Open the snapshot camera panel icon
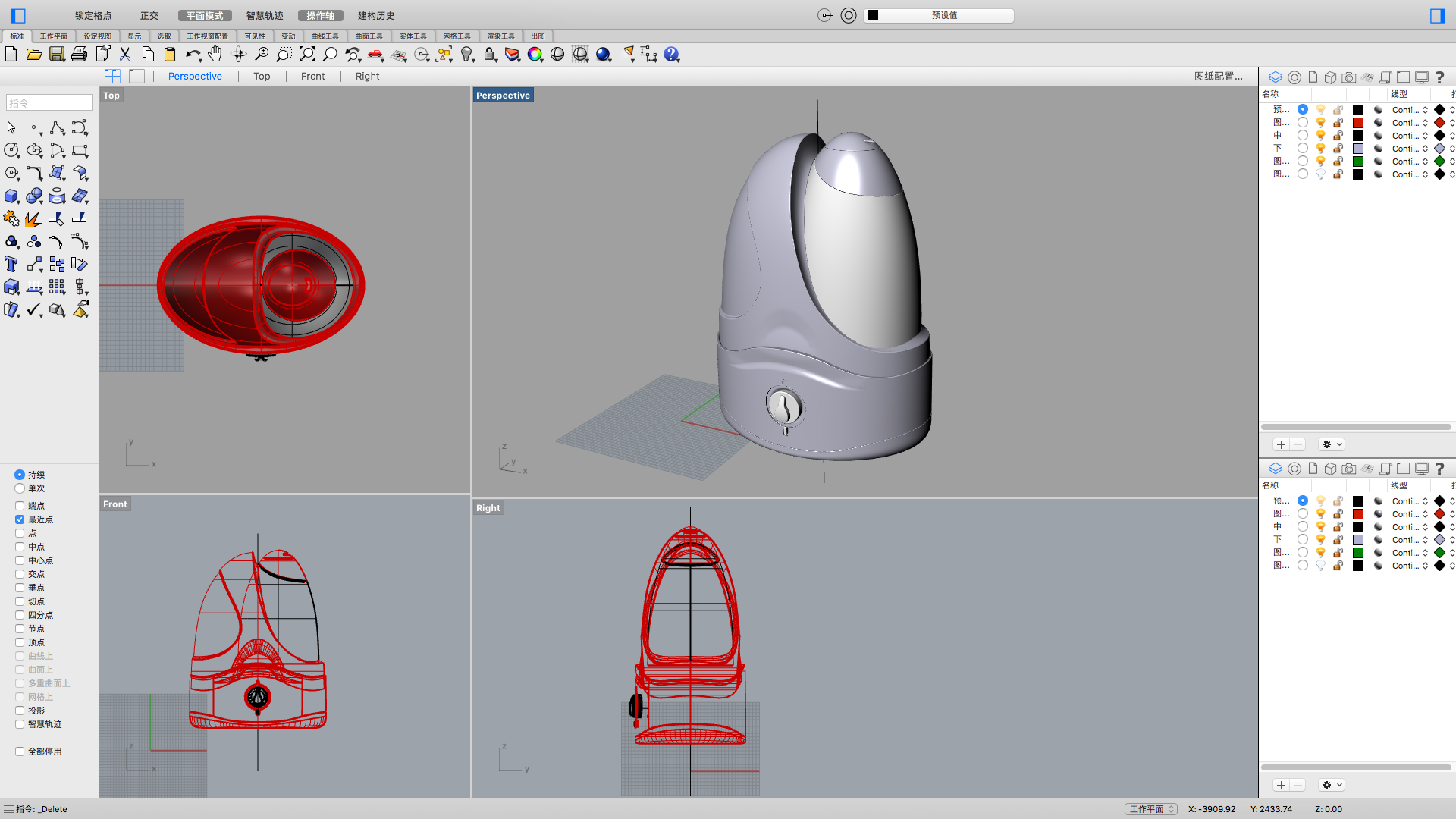The height and width of the screenshot is (819, 1456). click(x=1348, y=77)
